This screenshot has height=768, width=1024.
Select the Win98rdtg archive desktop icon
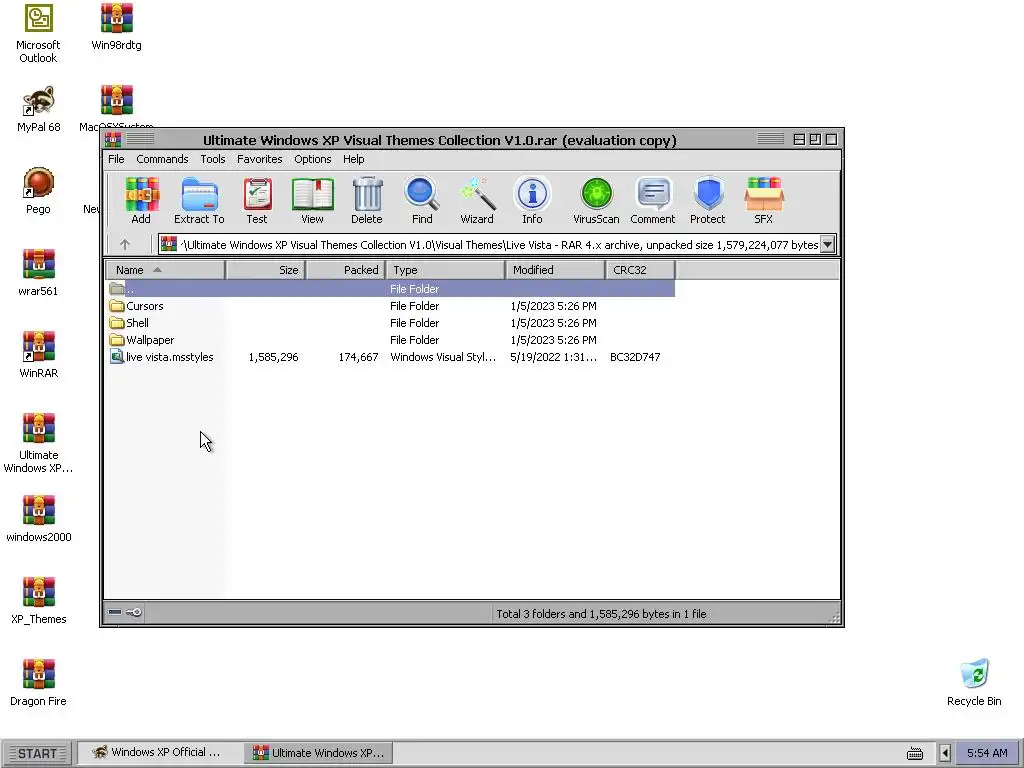[116, 27]
